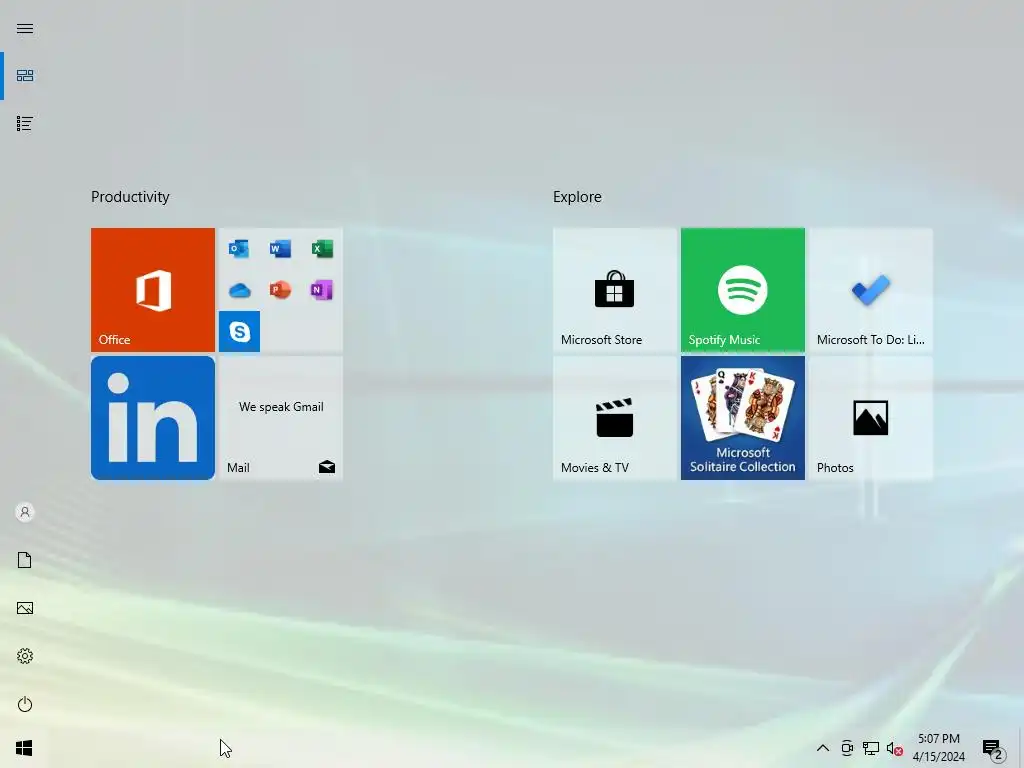Open the user account menu
1024x768 pixels.
click(x=25, y=512)
